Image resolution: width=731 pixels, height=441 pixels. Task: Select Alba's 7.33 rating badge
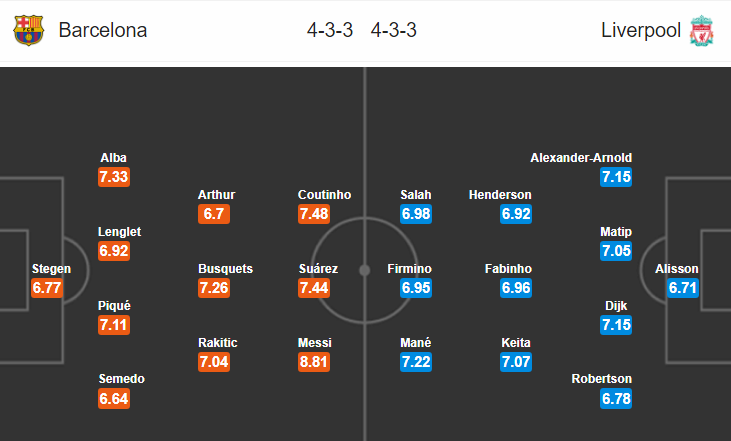click(x=114, y=177)
